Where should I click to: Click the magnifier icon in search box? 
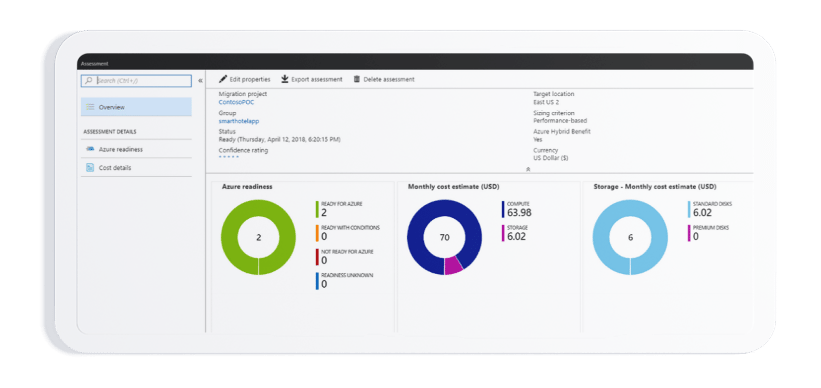pos(89,81)
